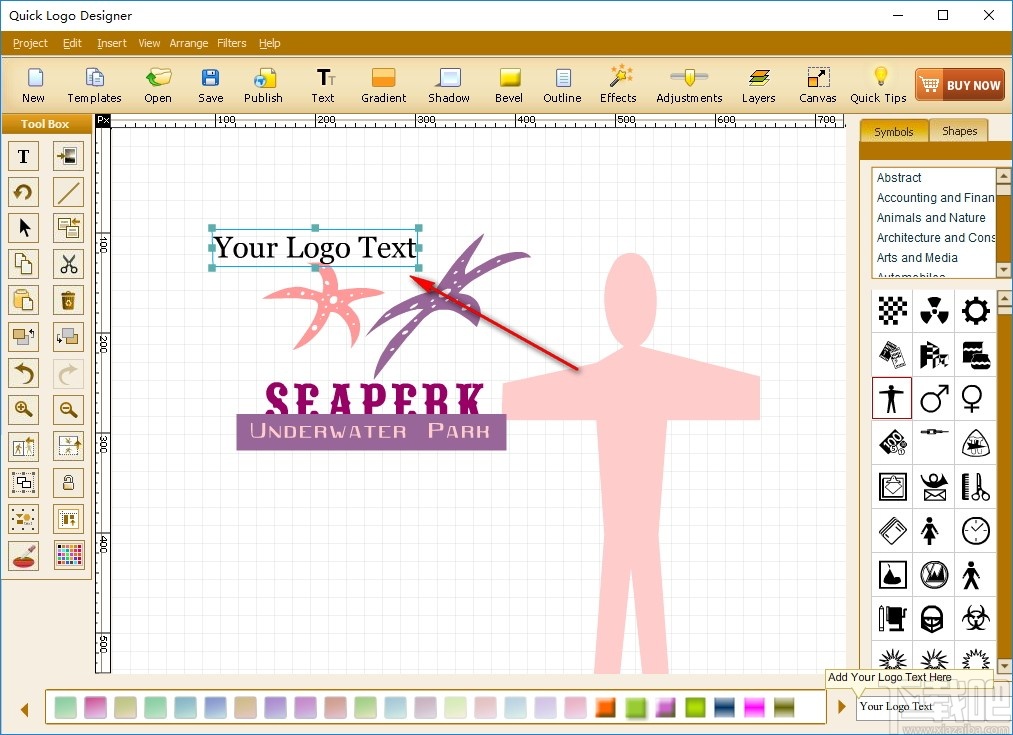The width and height of the screenshot is (1013, 735).
Task: Select the Text tool in the Tool Box
Action: [x=24, y=156]
